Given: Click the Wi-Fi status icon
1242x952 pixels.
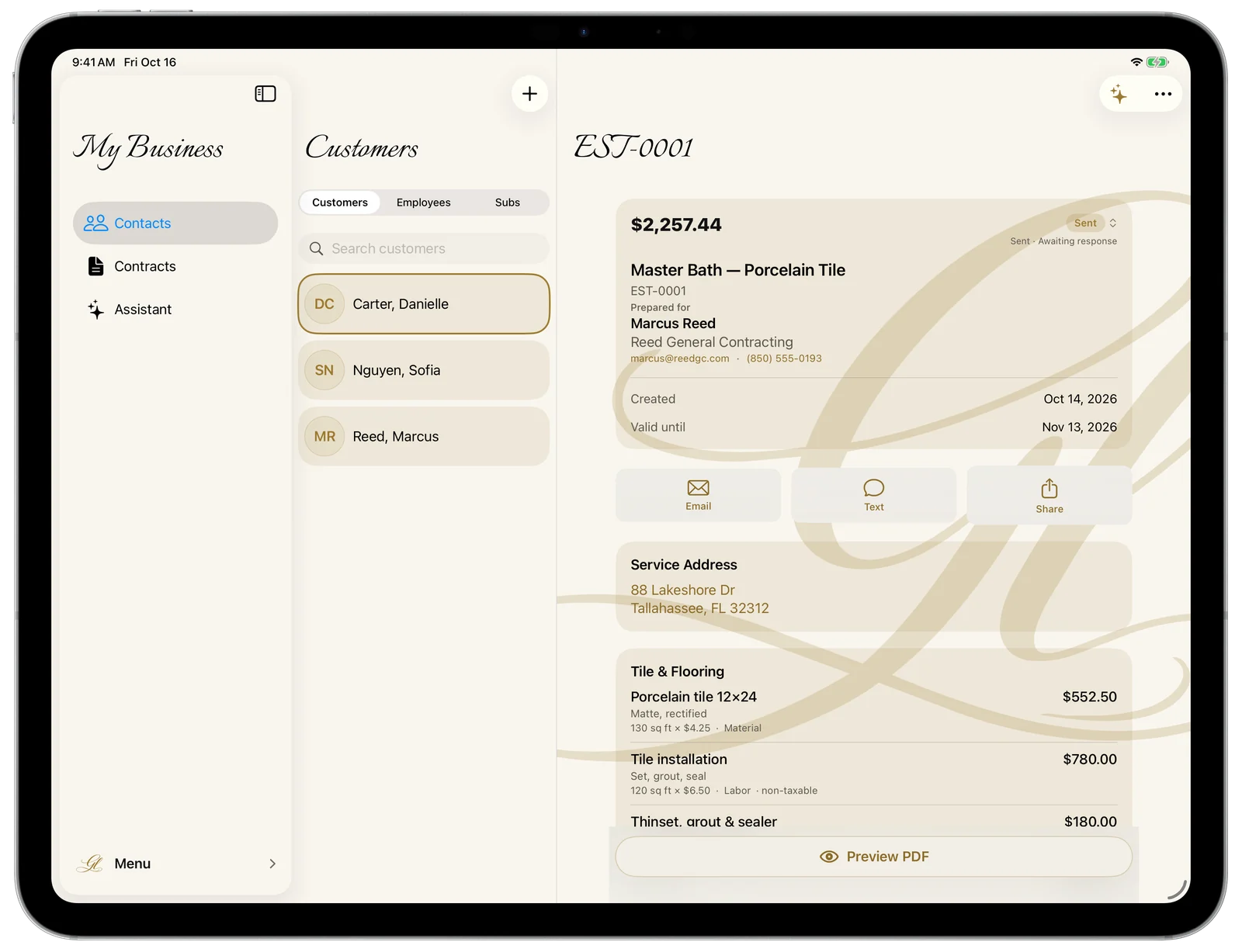Looking at the screenshot, I should pyautogui.click(x=1136, y=62).
